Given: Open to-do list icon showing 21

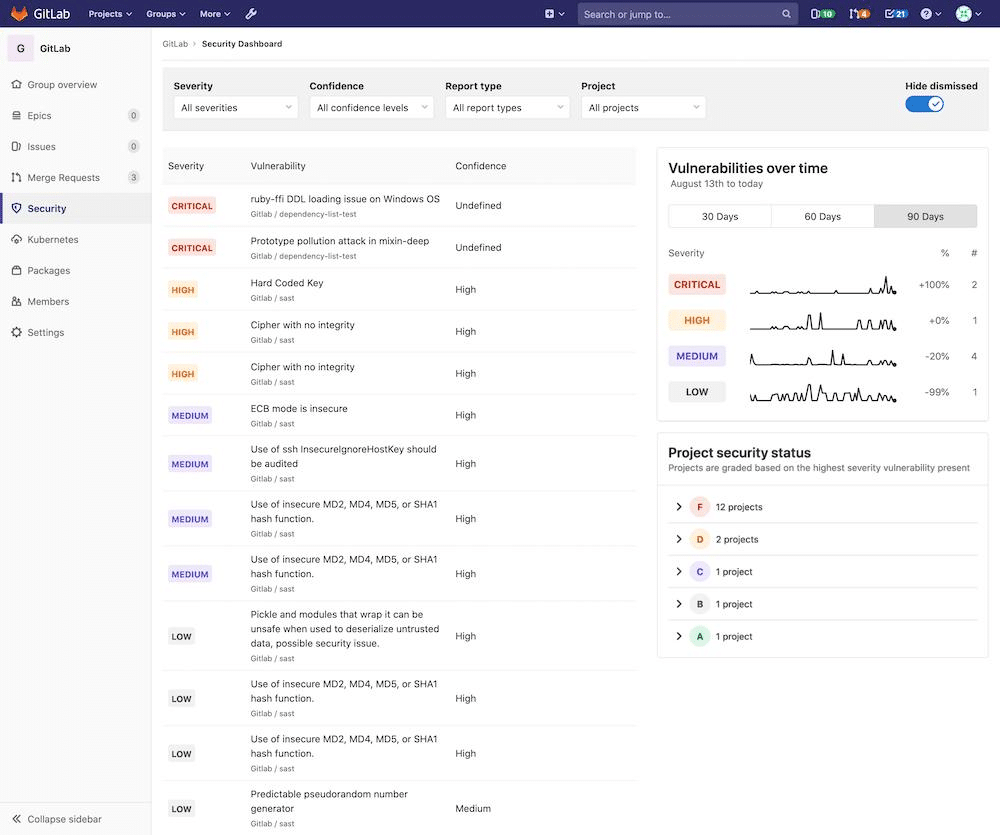Looking at the screenshot, I should point(896,14).
